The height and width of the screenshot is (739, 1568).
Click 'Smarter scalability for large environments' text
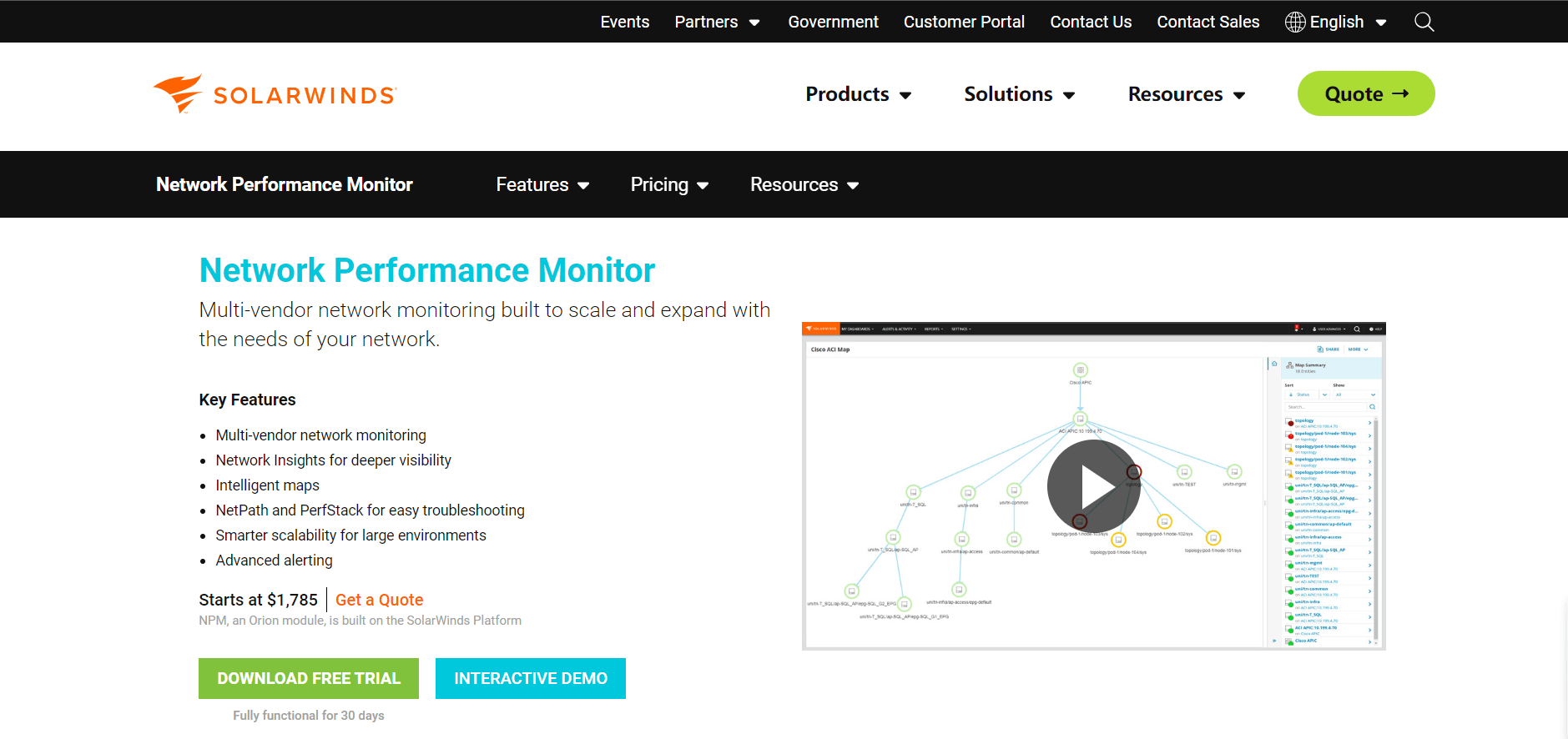click(350, 535)
